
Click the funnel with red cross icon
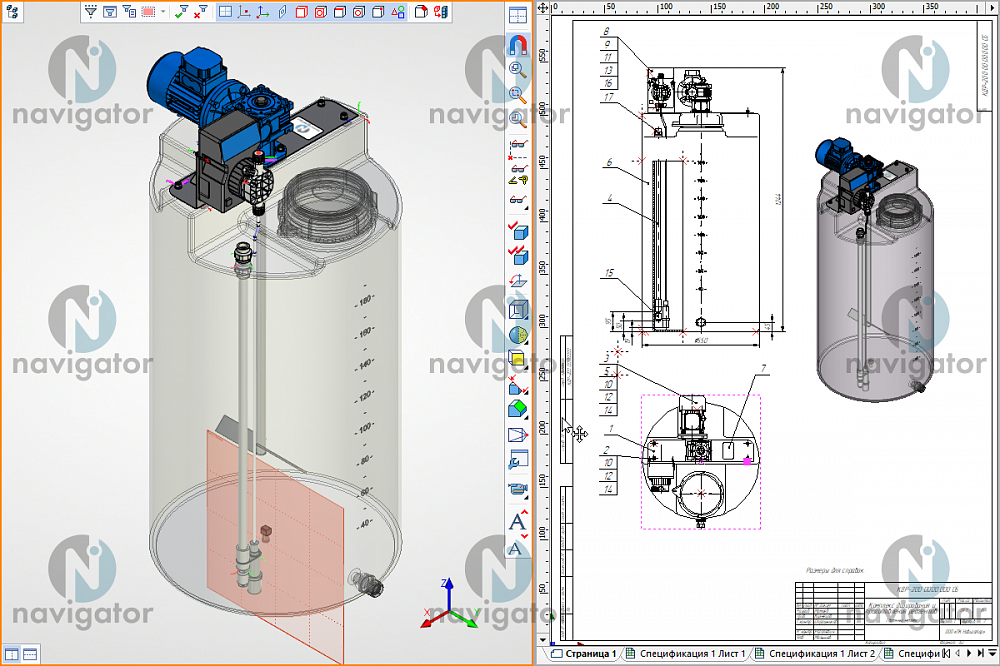tap(201, 11)
